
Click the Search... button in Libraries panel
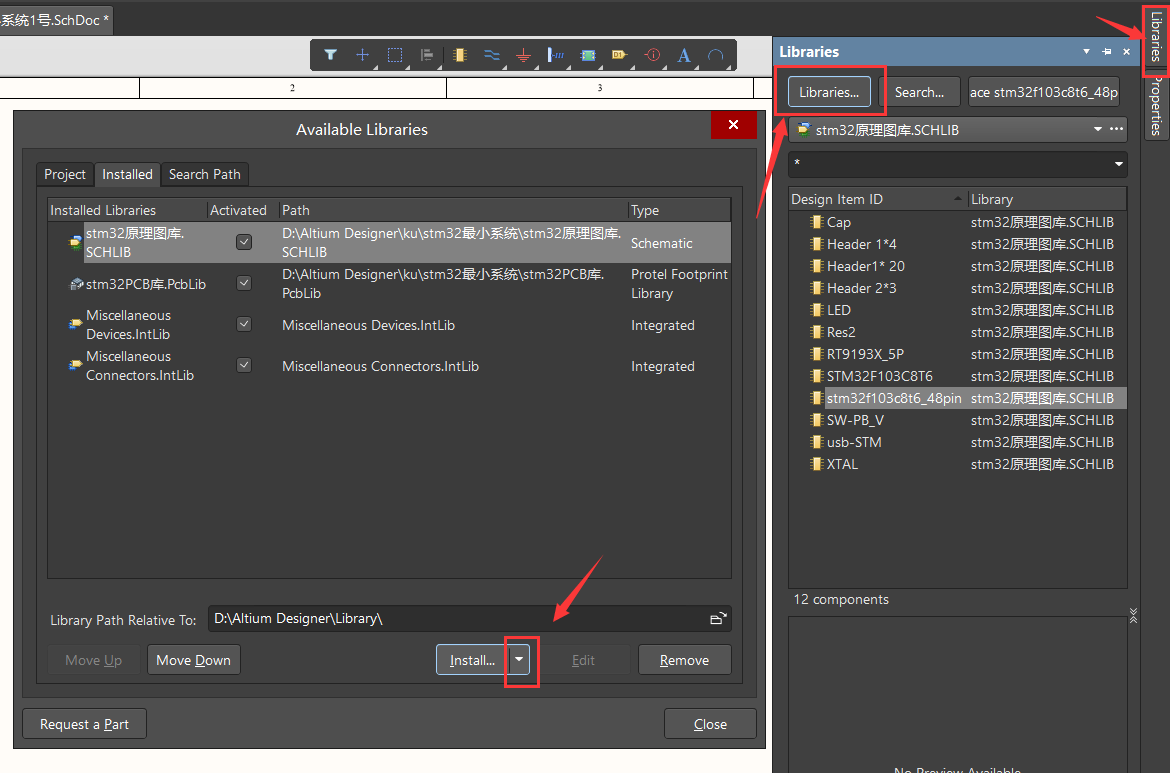pos(919,92)
